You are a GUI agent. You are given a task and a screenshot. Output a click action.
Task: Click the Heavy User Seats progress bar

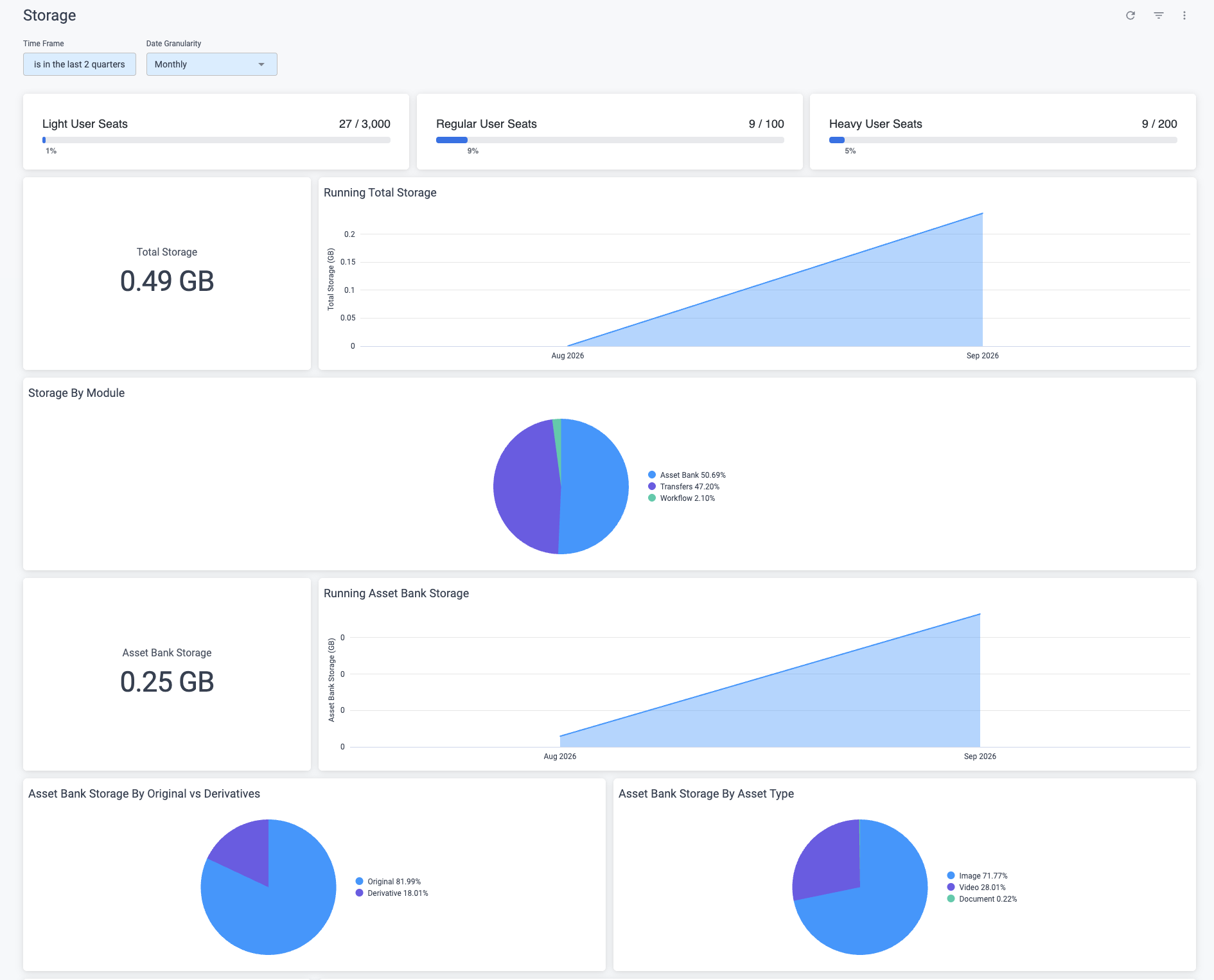pyautogui.click(x=1003, y=140)
